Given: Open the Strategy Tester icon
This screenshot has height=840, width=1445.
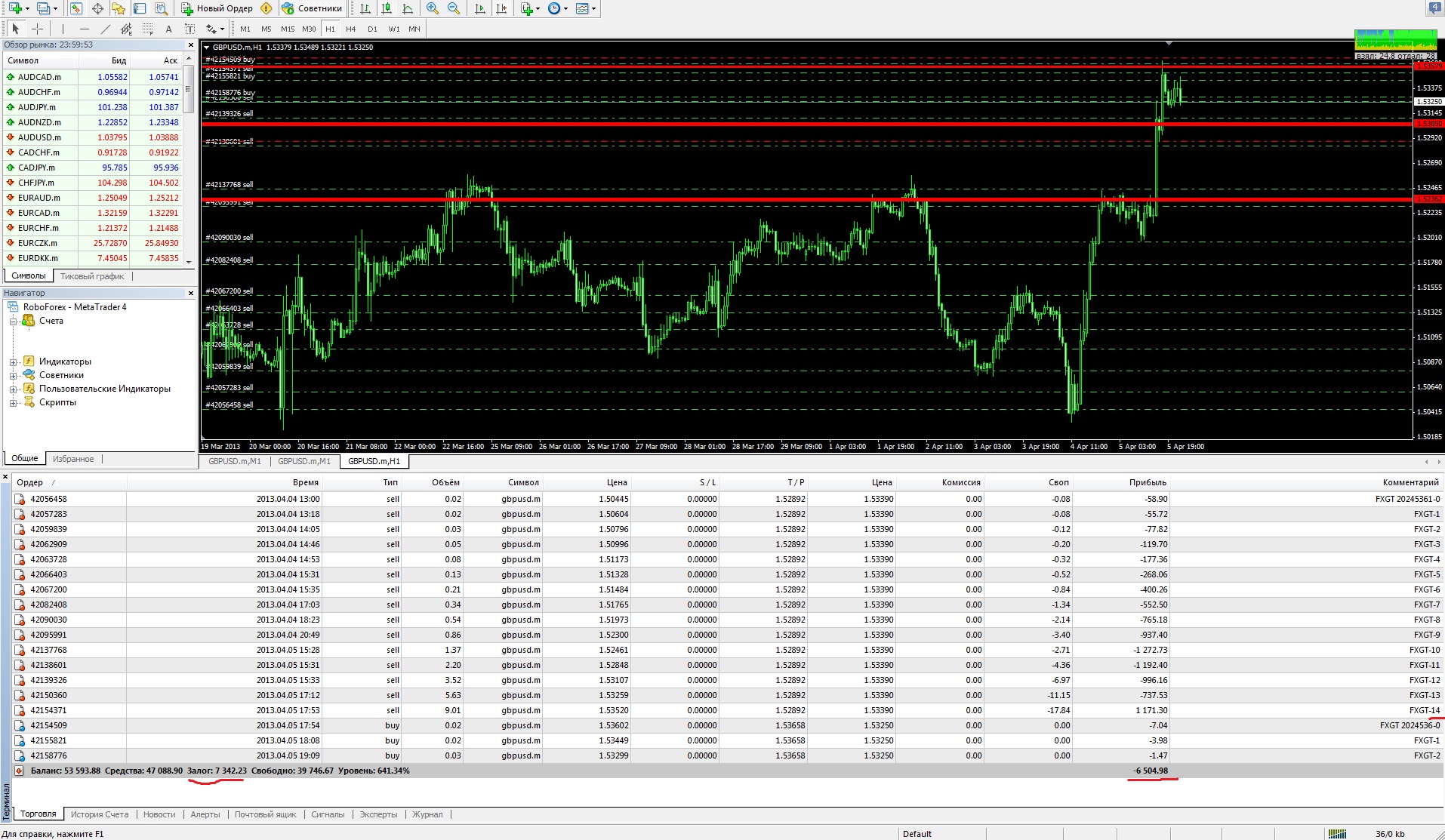Looking at the screenshot, I should point(161,8).
